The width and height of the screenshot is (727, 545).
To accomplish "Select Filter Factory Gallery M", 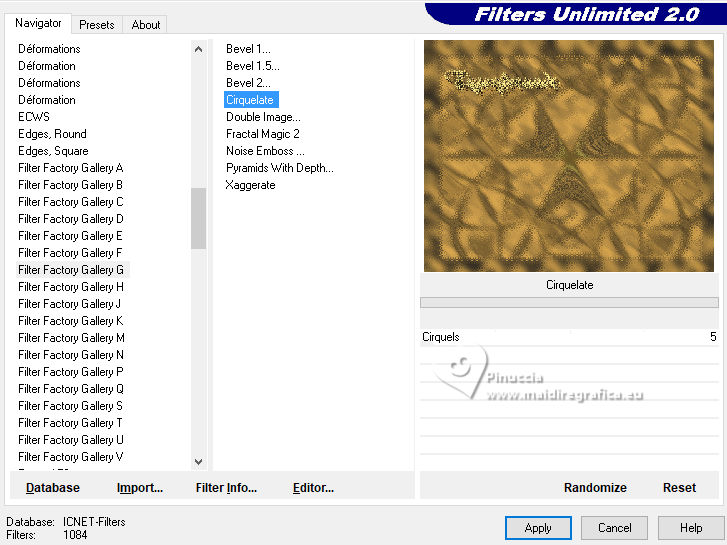I will (71, 338).
